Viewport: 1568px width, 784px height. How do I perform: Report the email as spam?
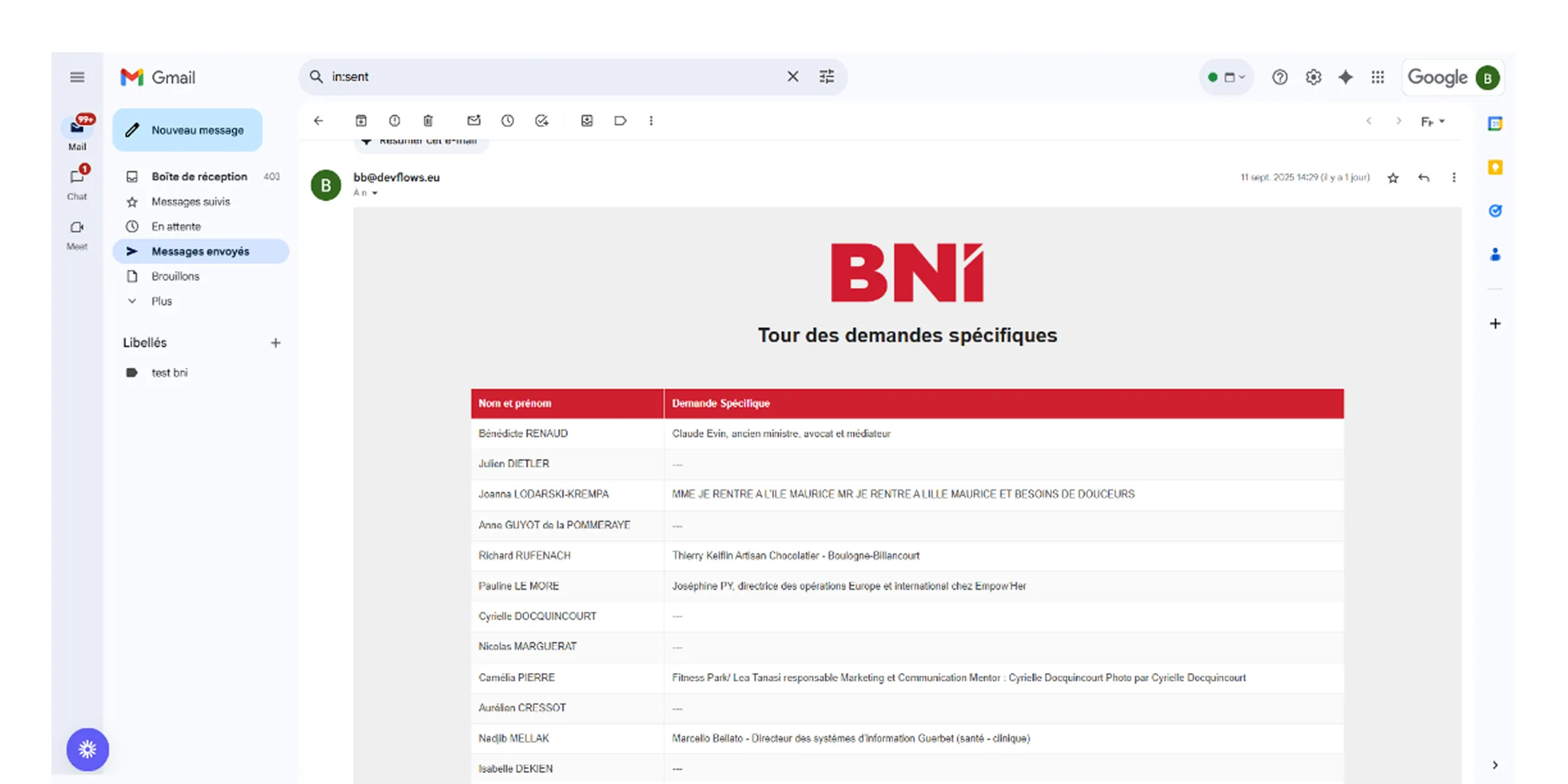(395, 121)
